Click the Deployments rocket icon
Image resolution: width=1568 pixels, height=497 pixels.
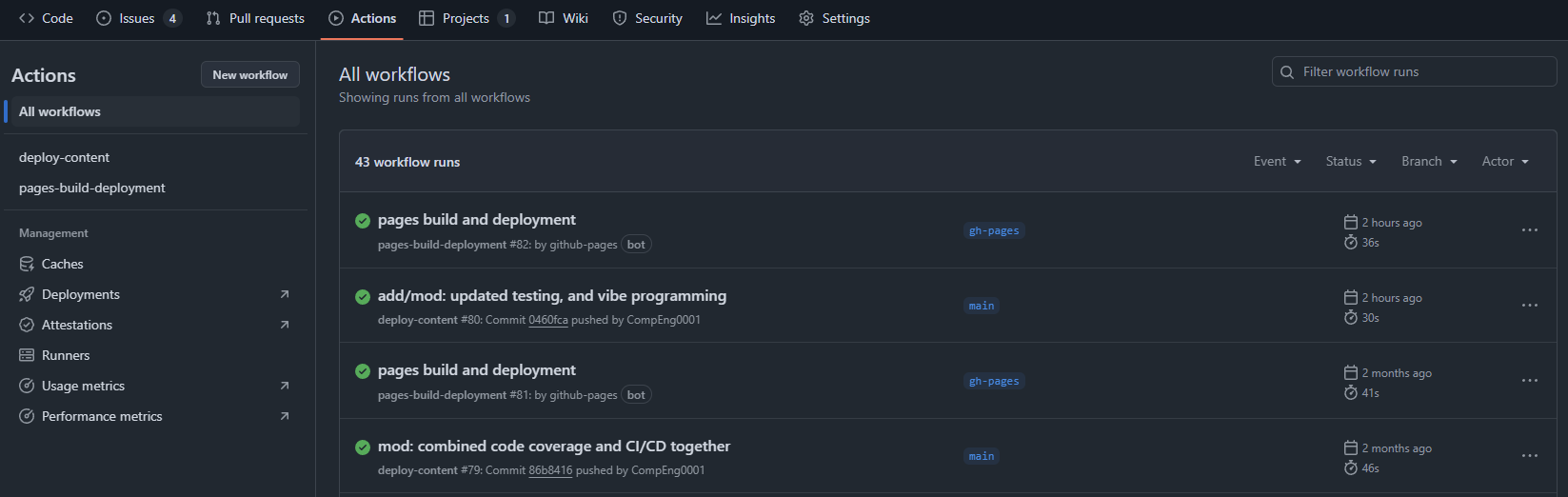[27, 294]
